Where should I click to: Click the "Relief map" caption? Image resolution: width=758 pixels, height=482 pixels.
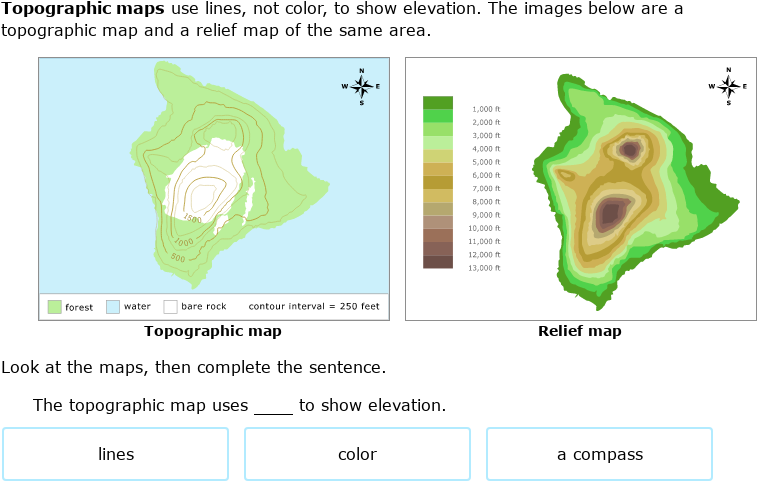click(579, 331)
